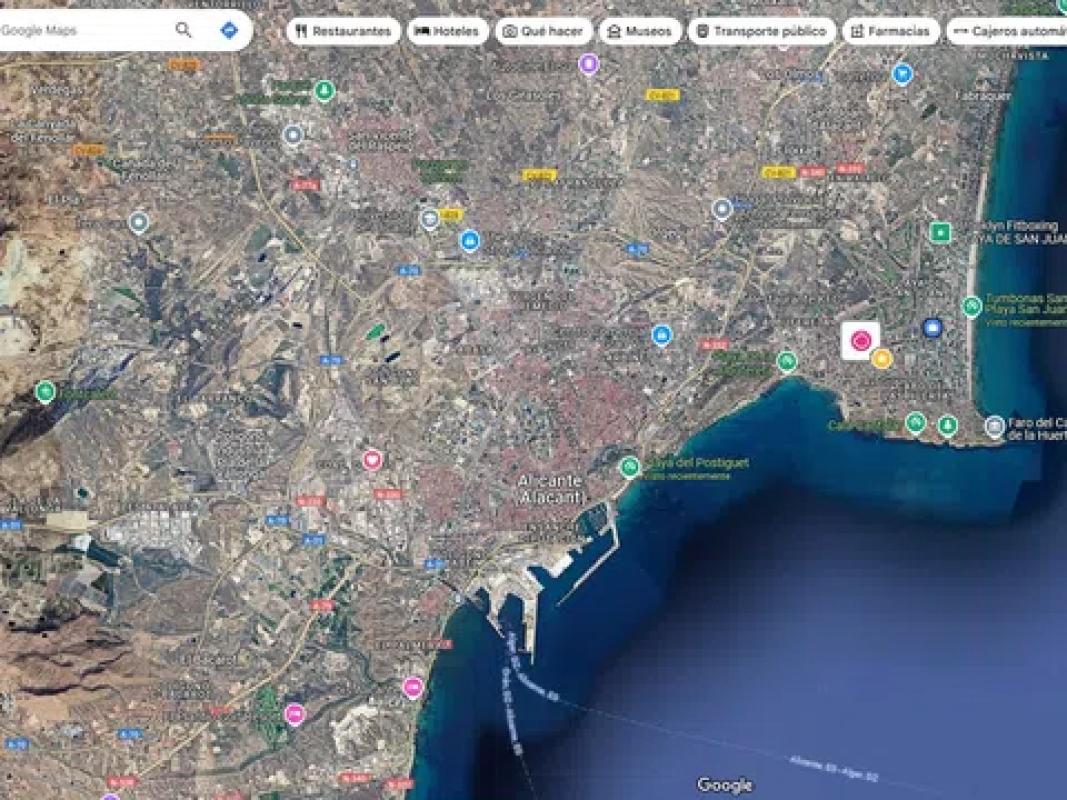Show Transporte público places
This screenshot has width=1067, height=800.
pyautogui.click(x=761, y=31)
